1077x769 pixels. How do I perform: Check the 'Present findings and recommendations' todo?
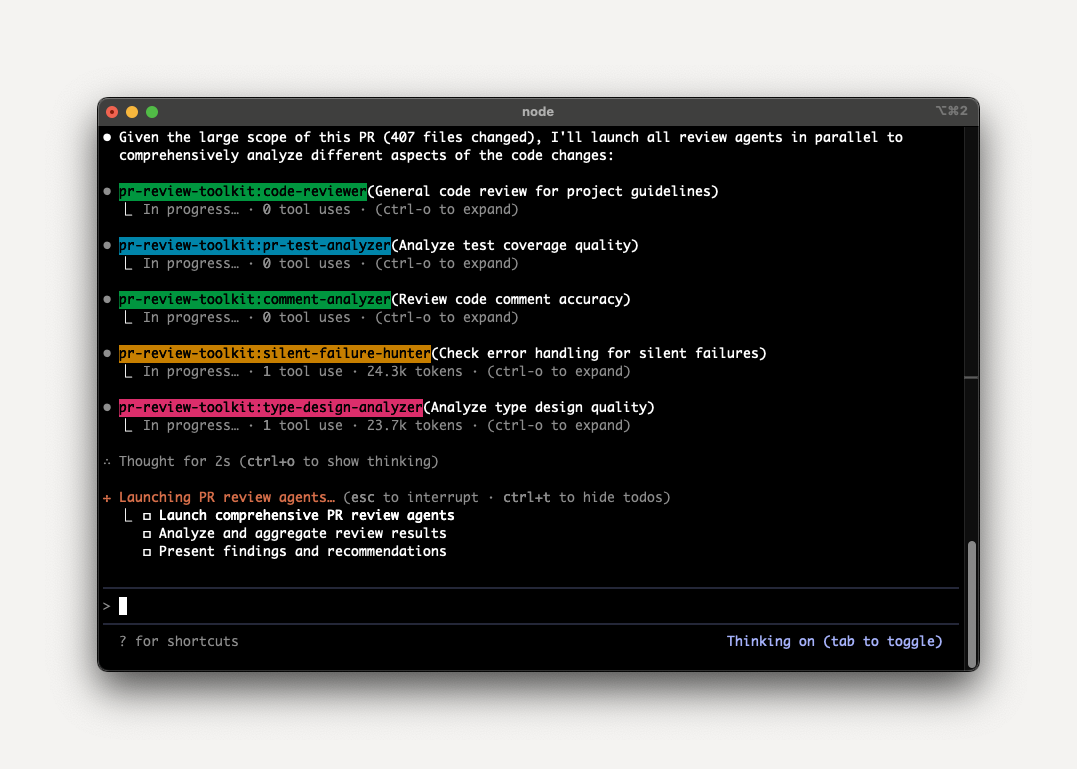(x=146, y=551)
